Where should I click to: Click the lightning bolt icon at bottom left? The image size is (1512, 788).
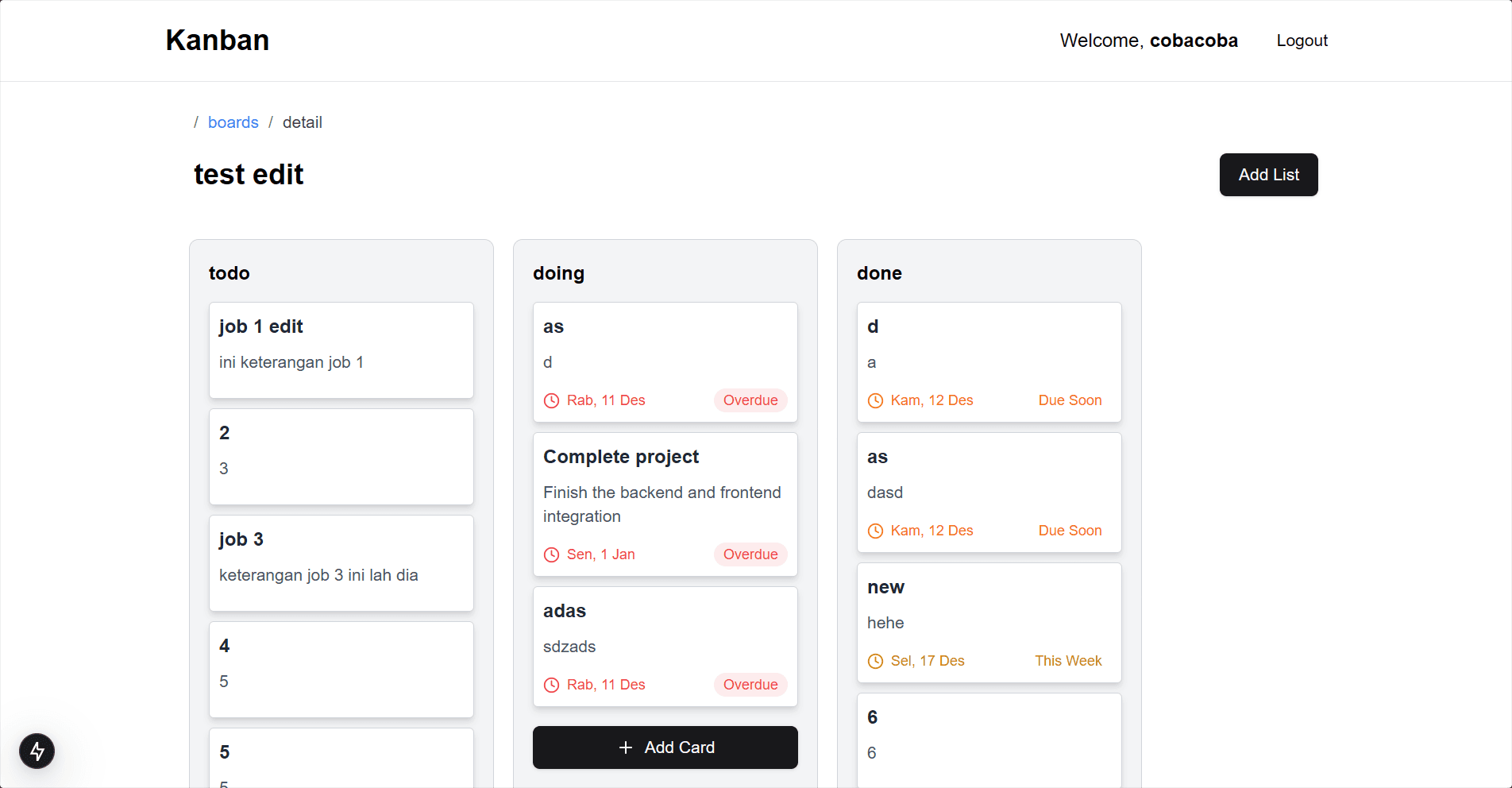click(37, 751)
